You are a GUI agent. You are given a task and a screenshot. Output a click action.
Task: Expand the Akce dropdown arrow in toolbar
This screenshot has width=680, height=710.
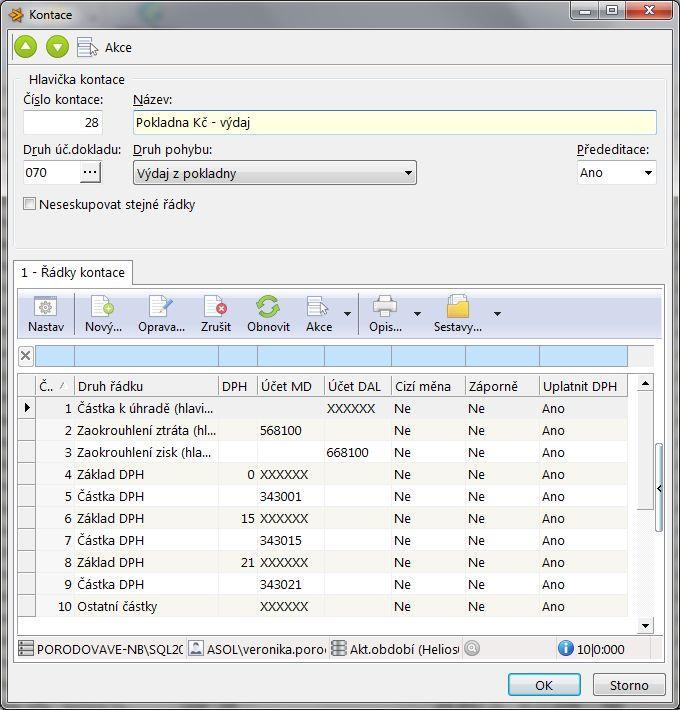[347, 314]
